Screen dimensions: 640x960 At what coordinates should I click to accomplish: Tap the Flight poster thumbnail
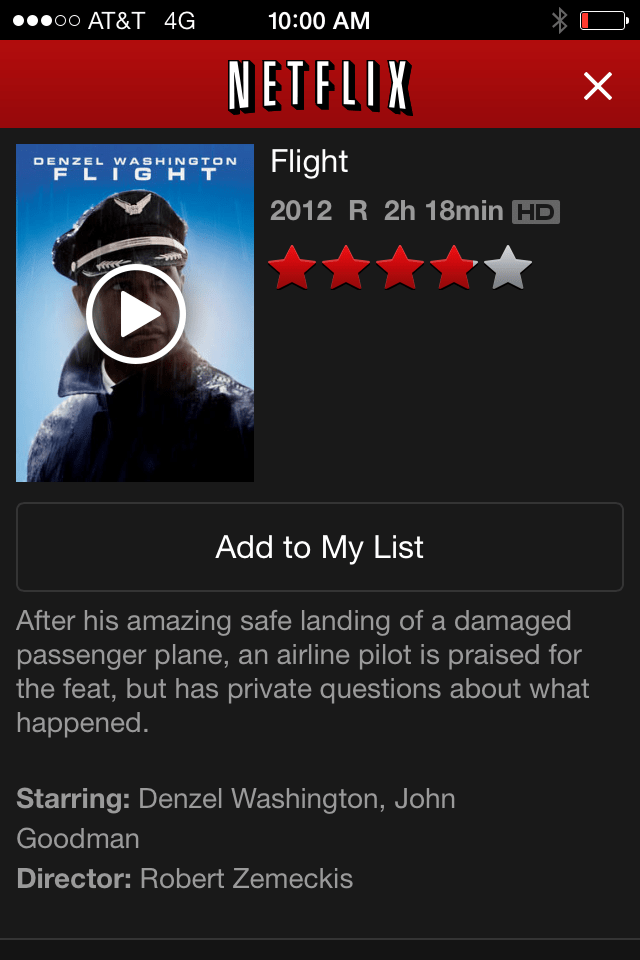pos(135,313)
